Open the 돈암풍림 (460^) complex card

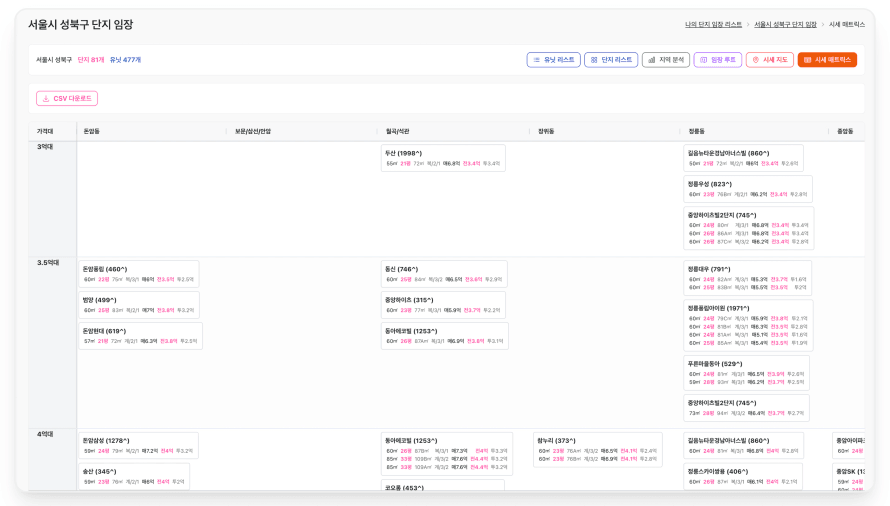coord(139,274)
